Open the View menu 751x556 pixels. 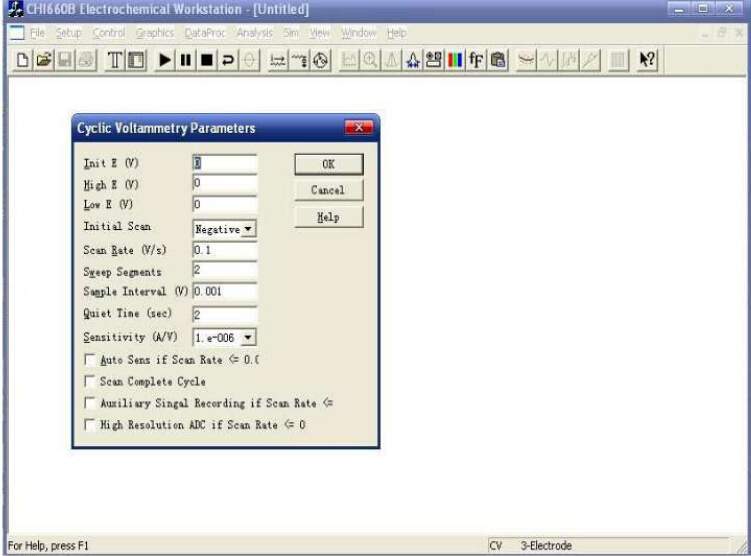click(x=319, y=33)
